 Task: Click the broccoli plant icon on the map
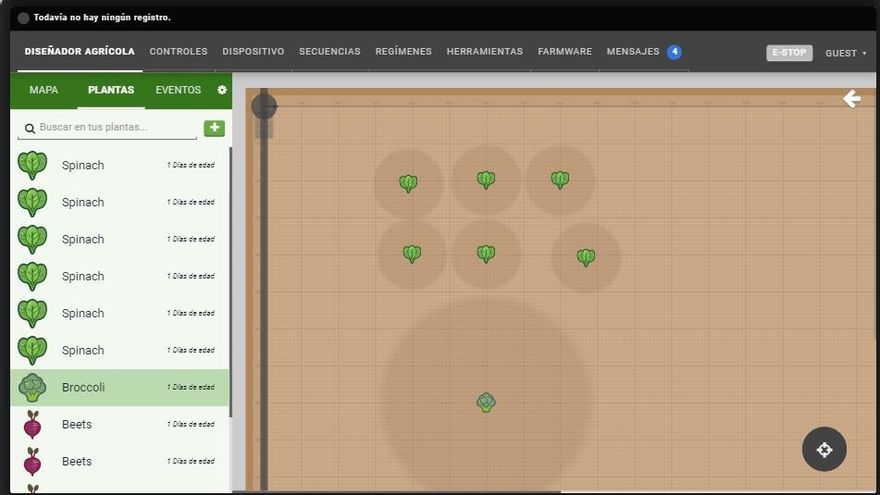coord(486,402)
